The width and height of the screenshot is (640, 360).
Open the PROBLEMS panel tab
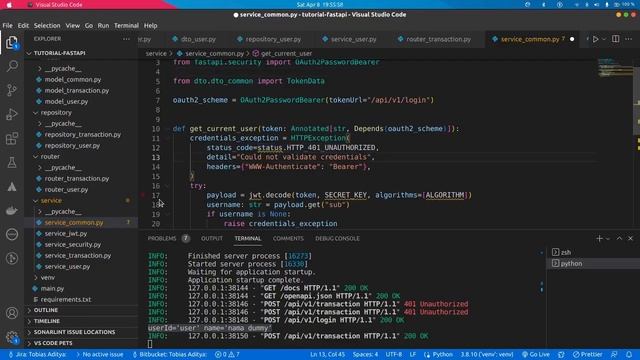(x=162, y=238)
